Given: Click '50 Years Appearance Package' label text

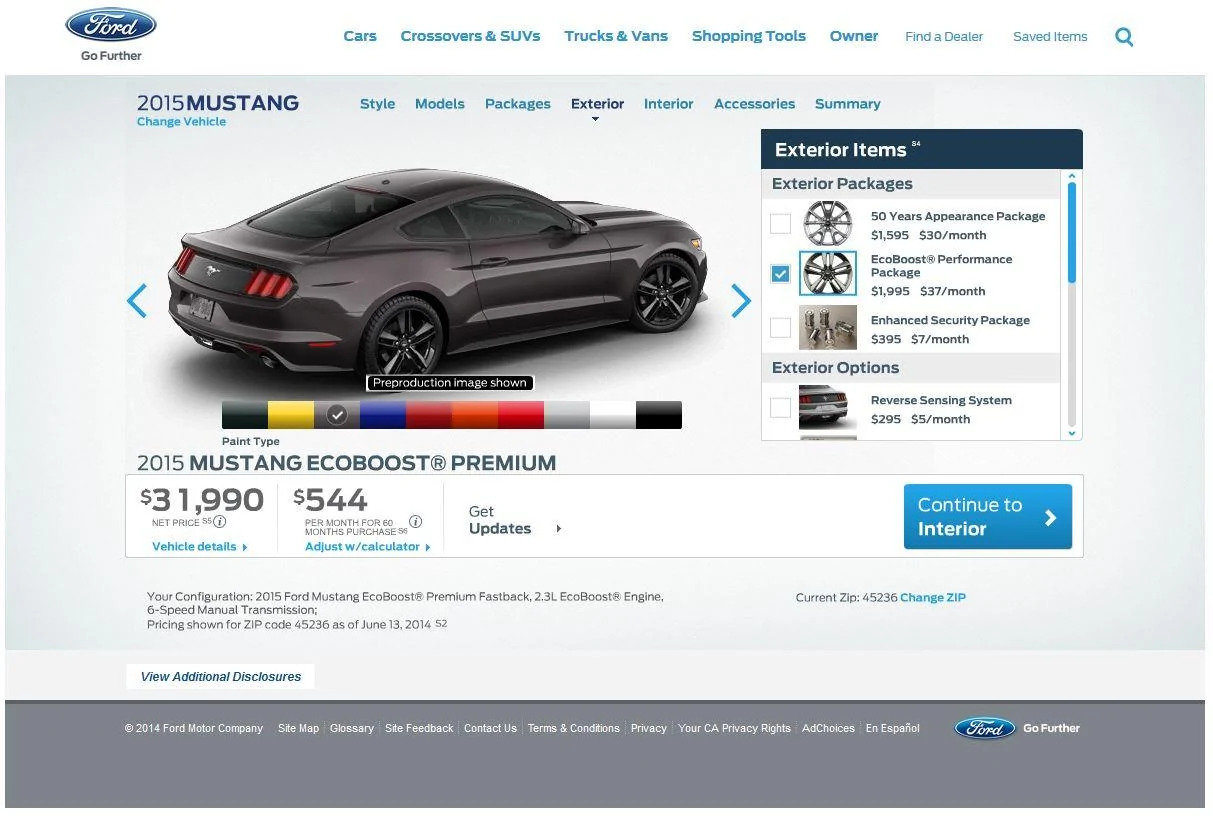Looking at the screenshot, I should pos(958,216).
